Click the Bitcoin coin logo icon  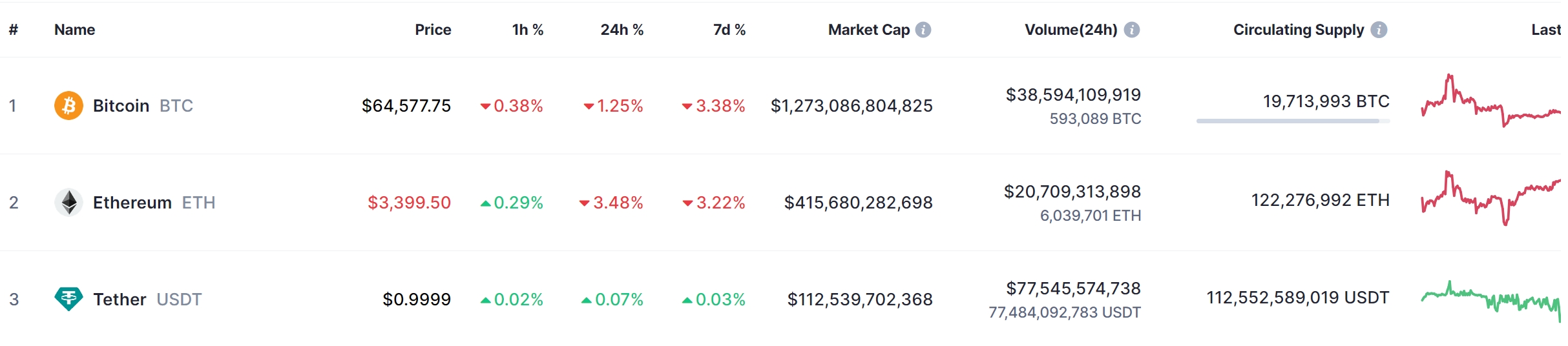tap(68, 106)
